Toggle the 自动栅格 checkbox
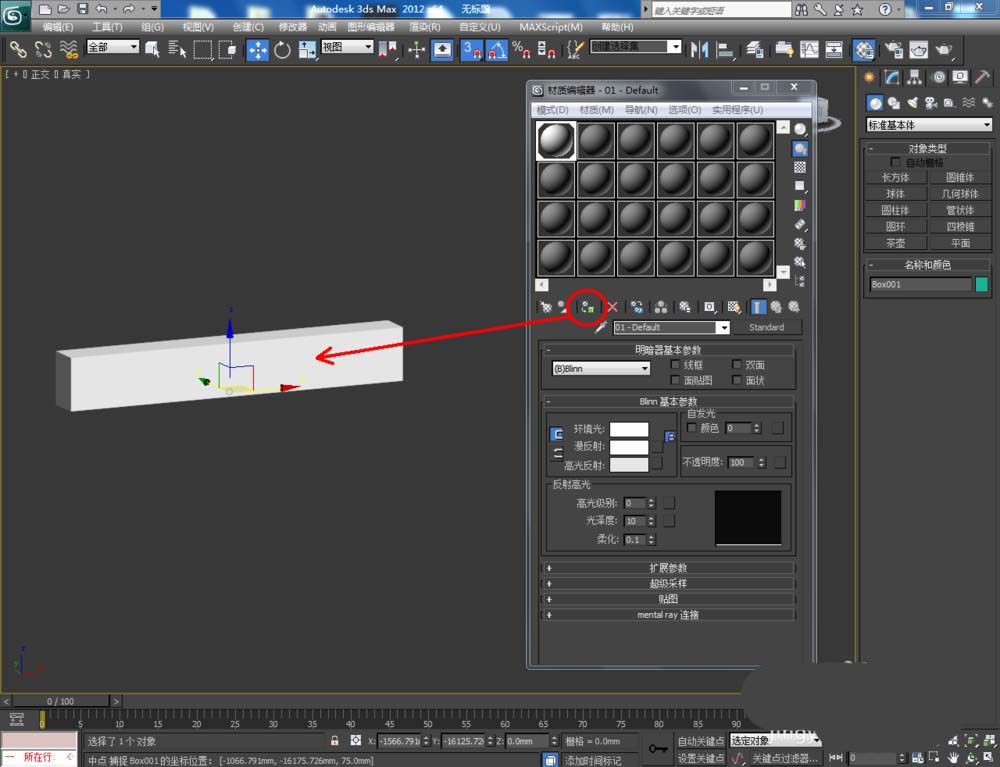The height and width of the screenshot is (767, 1000). pos(896,162)
